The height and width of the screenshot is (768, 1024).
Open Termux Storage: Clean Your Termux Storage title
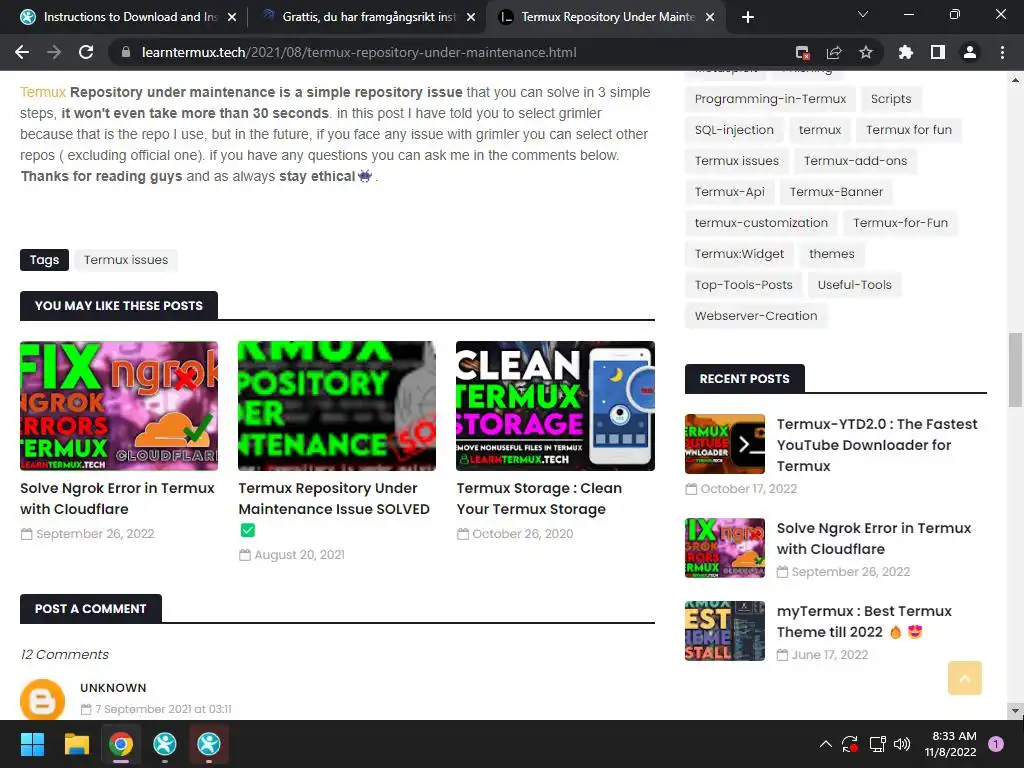(x=539, y=498)
